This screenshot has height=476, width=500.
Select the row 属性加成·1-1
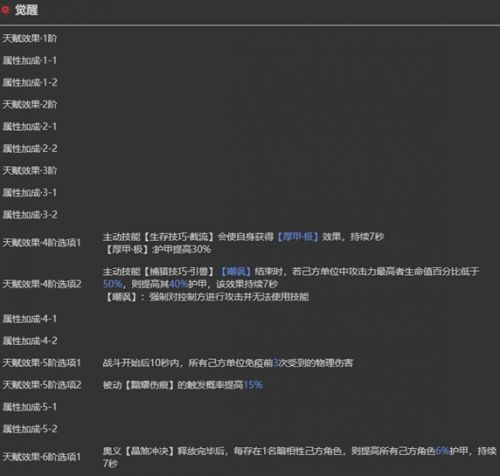pyautogui.click(x=30, y=60)
